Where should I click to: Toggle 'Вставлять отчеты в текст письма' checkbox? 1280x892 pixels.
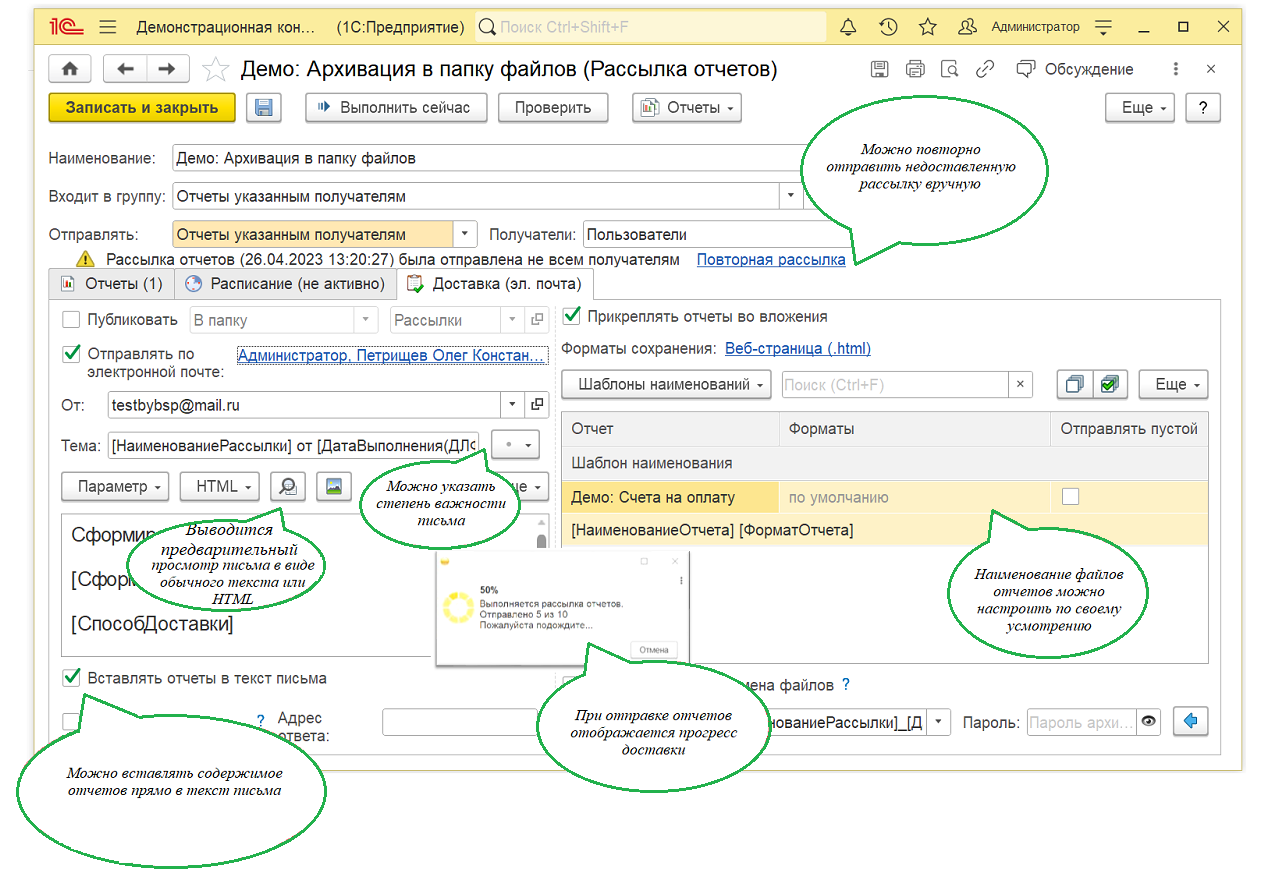(x=71, y=677)
